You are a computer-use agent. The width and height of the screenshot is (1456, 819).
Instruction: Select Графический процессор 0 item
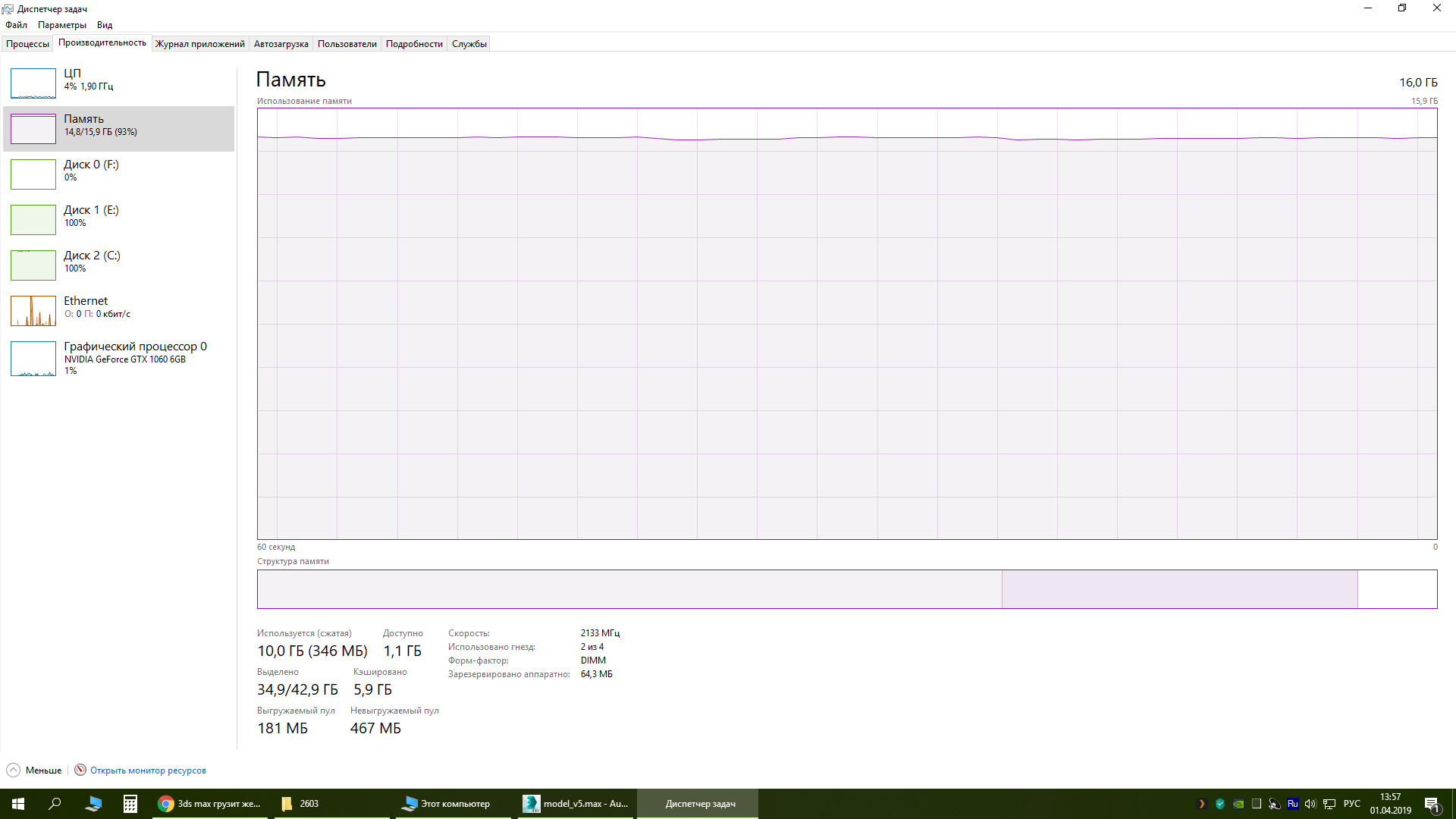coord(118,358)
